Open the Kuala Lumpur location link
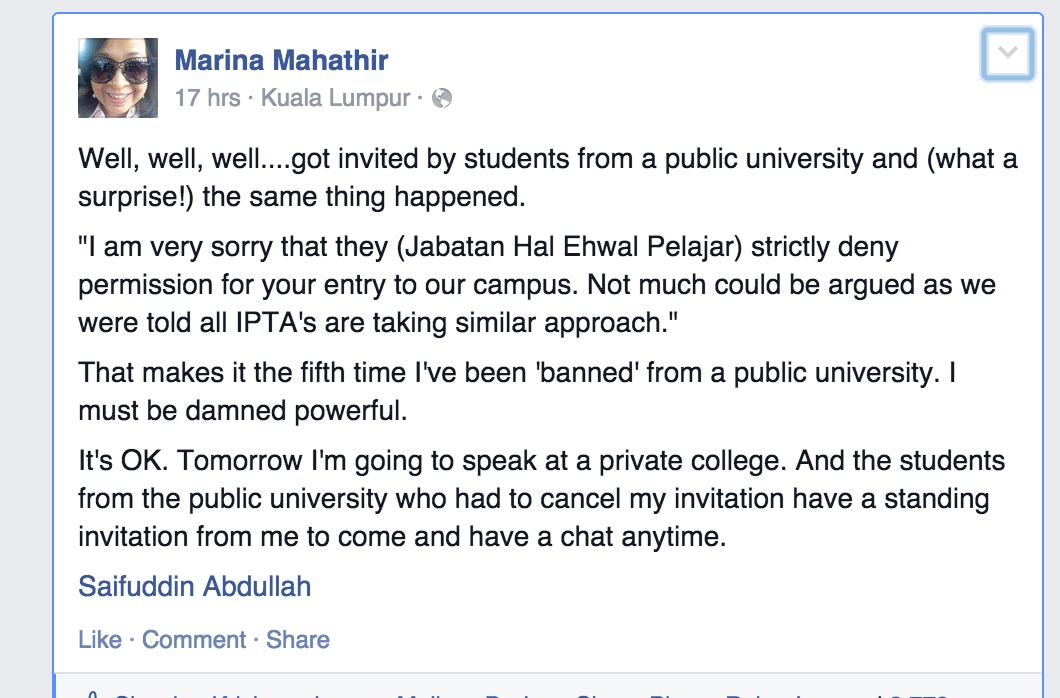Image resolution: width=1060 pixels, height=698 pixels. click(335, 98)
